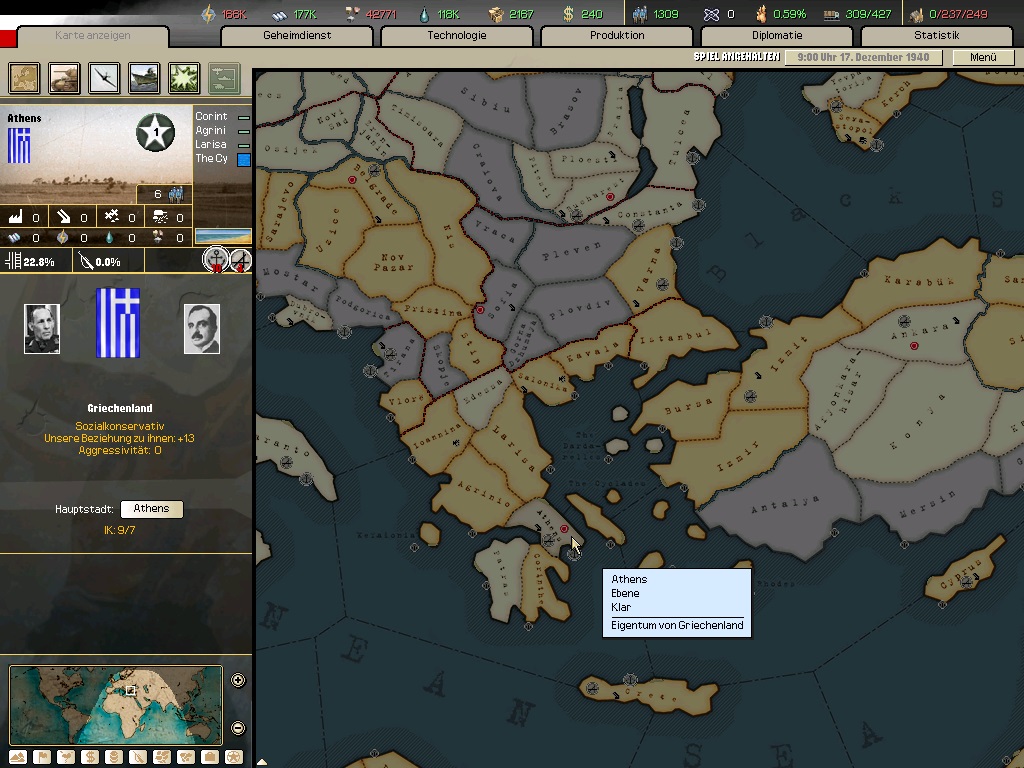Click the world minimap
The height and width of the screenshot is (768, 1024).
pos(115,705)
